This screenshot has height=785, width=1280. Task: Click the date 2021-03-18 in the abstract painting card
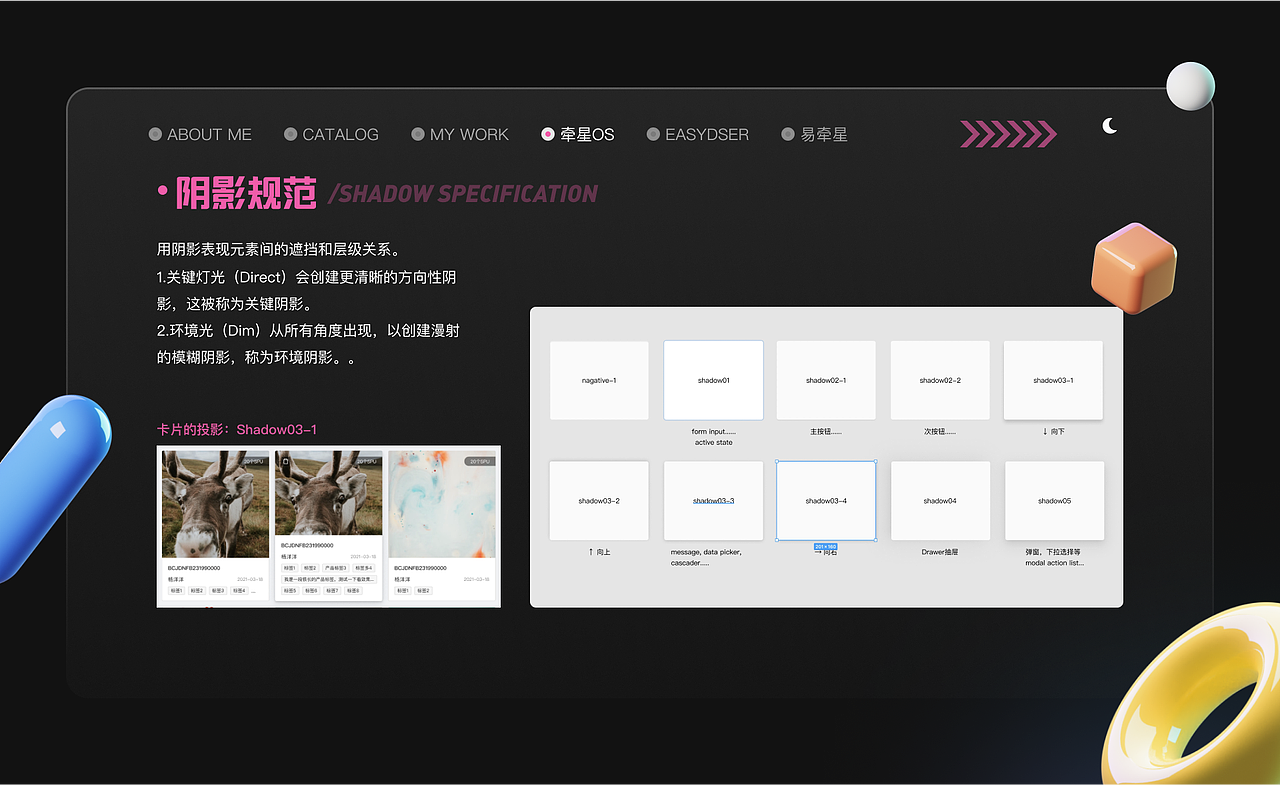click(477, 579)
